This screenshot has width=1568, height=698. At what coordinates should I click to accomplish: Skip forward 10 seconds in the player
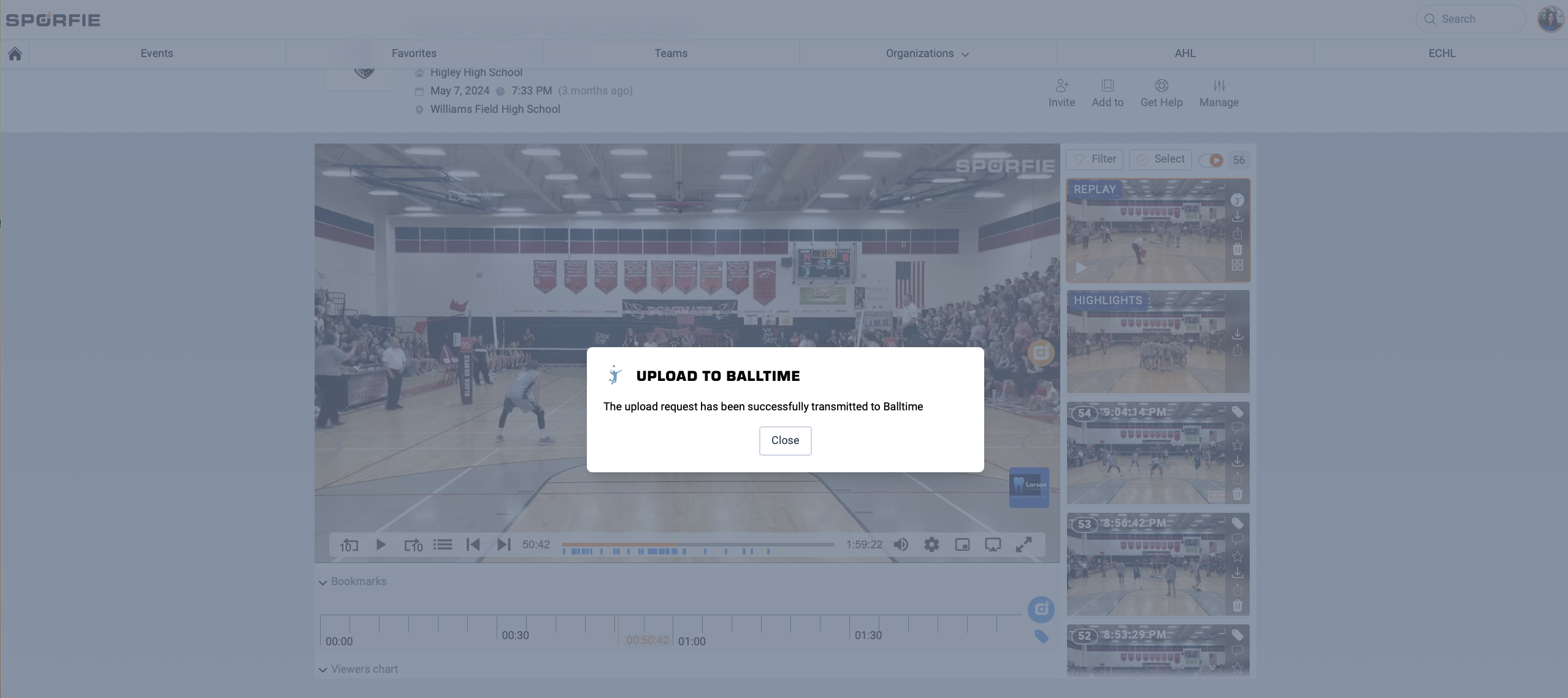pos(413,545)
